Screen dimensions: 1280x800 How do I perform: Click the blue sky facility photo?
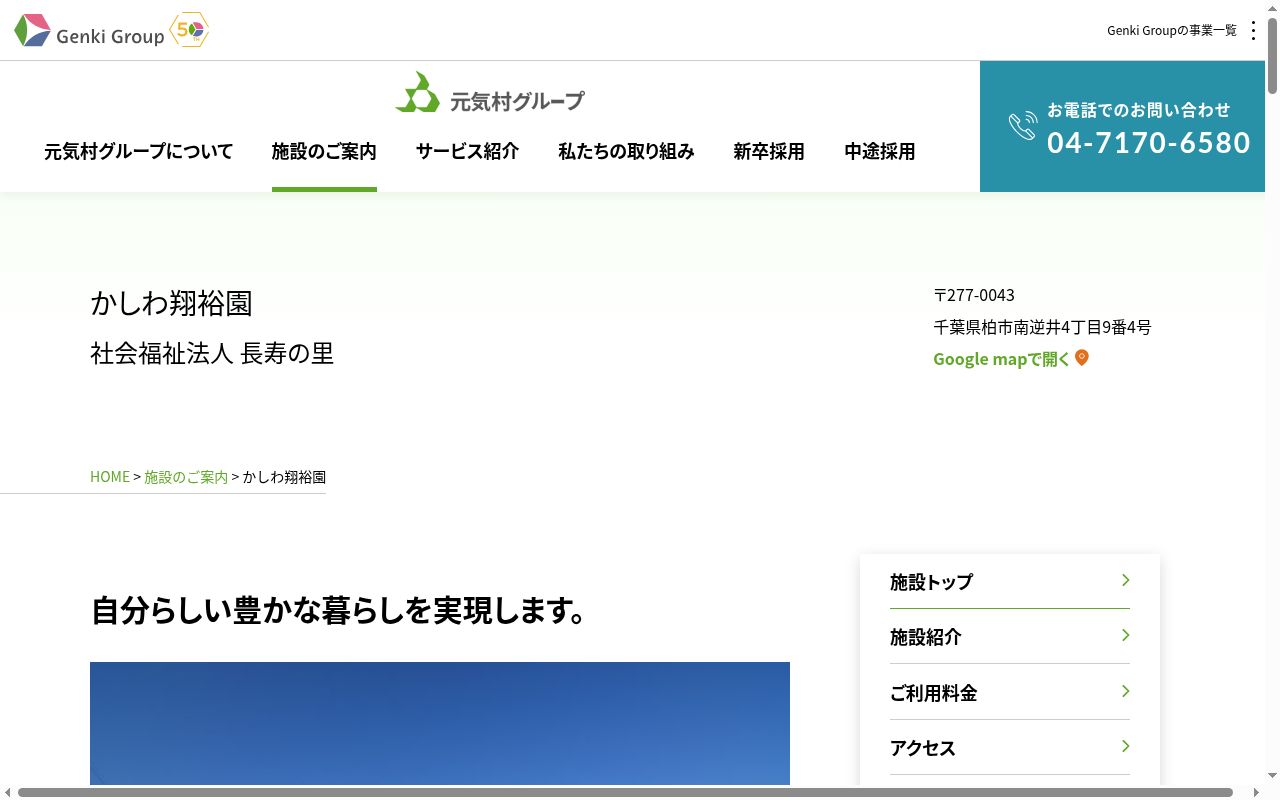coord(440,723)
